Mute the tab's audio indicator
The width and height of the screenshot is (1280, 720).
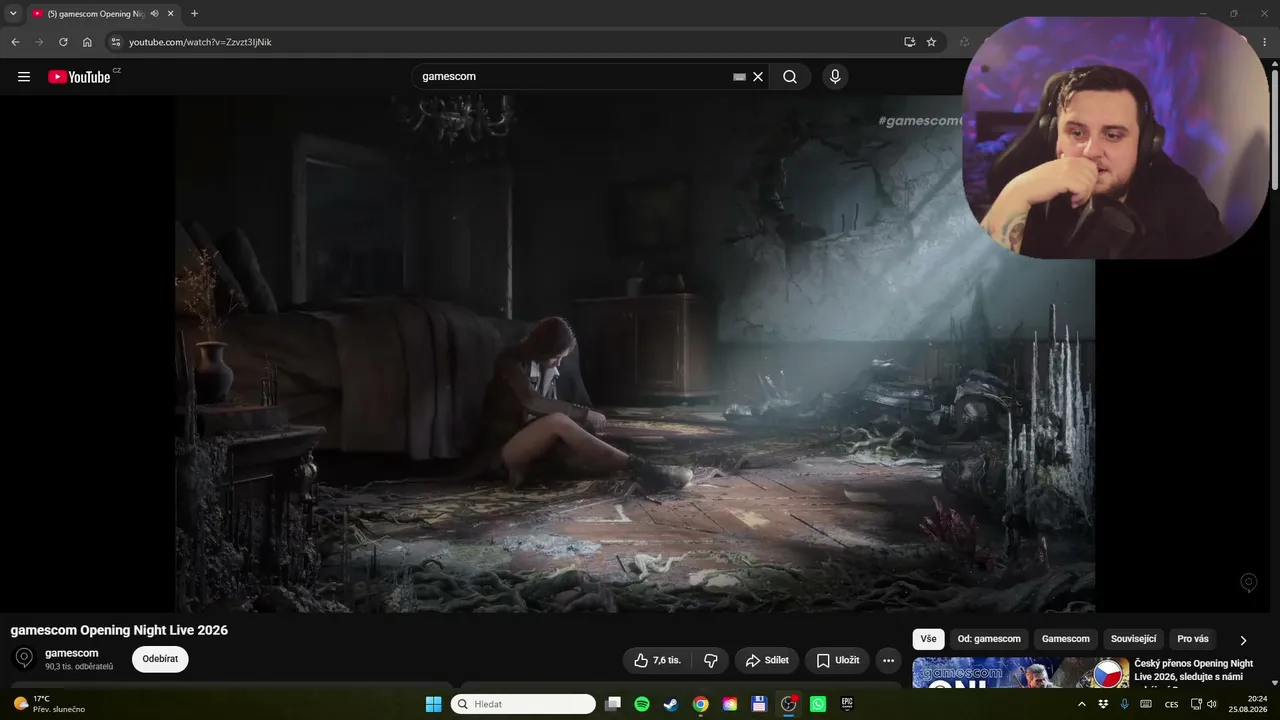[x=155, y=14]
